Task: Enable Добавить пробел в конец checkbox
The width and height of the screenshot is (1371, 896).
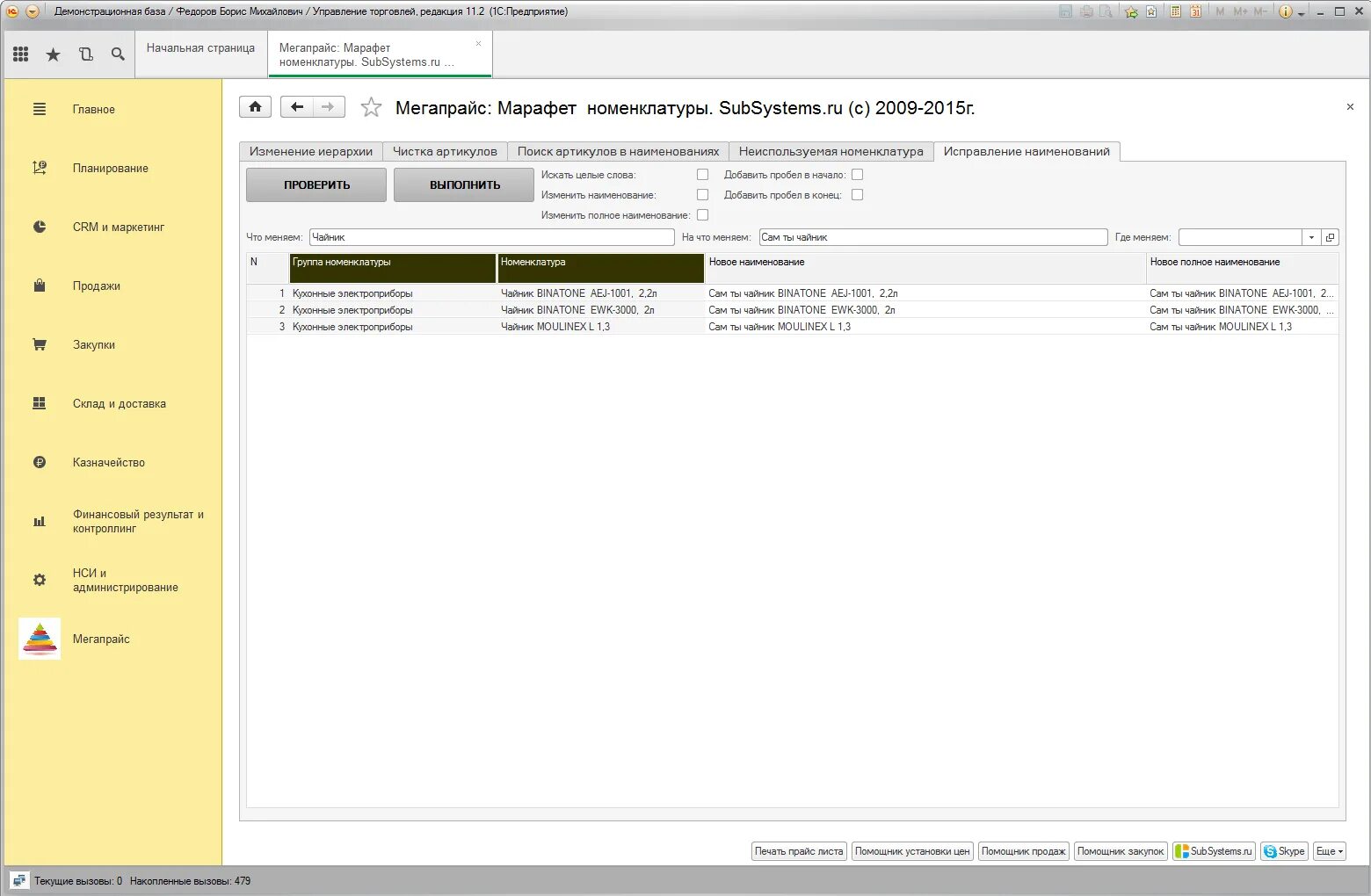Action: 857,195
